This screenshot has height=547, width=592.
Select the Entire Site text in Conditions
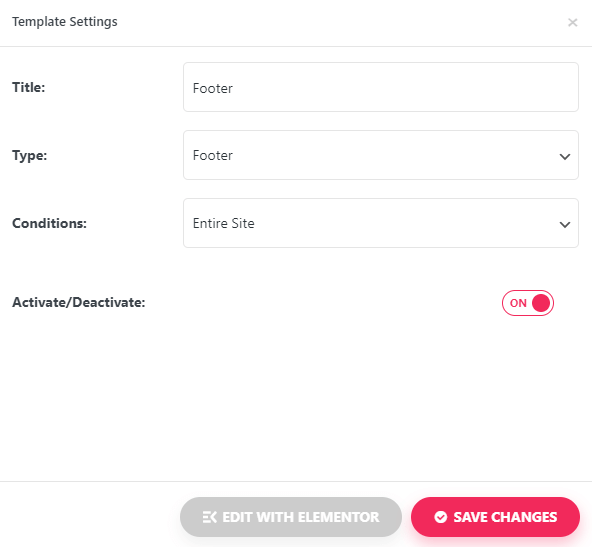tap(224, 223)
